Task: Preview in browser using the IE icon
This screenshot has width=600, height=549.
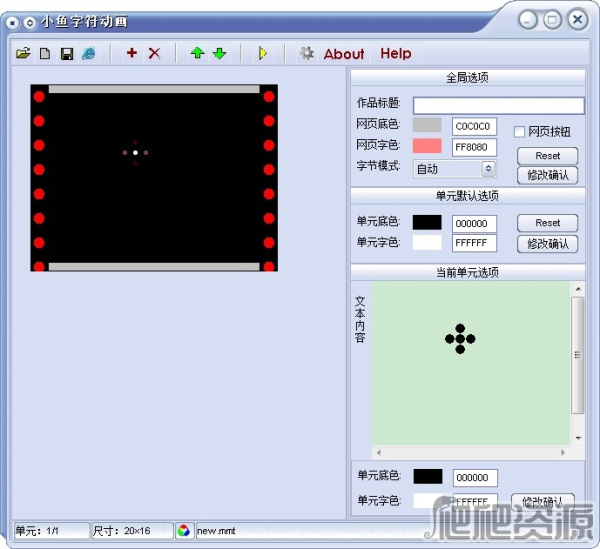Action: pyautogui.click(x=89, y=53)
